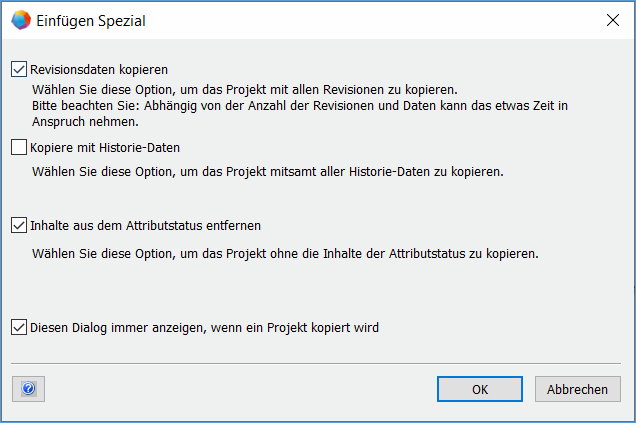636x423 pixels.
Task: Uncheck the Revisionsdaten kopieren checkbox
Action: coord(19,70)
